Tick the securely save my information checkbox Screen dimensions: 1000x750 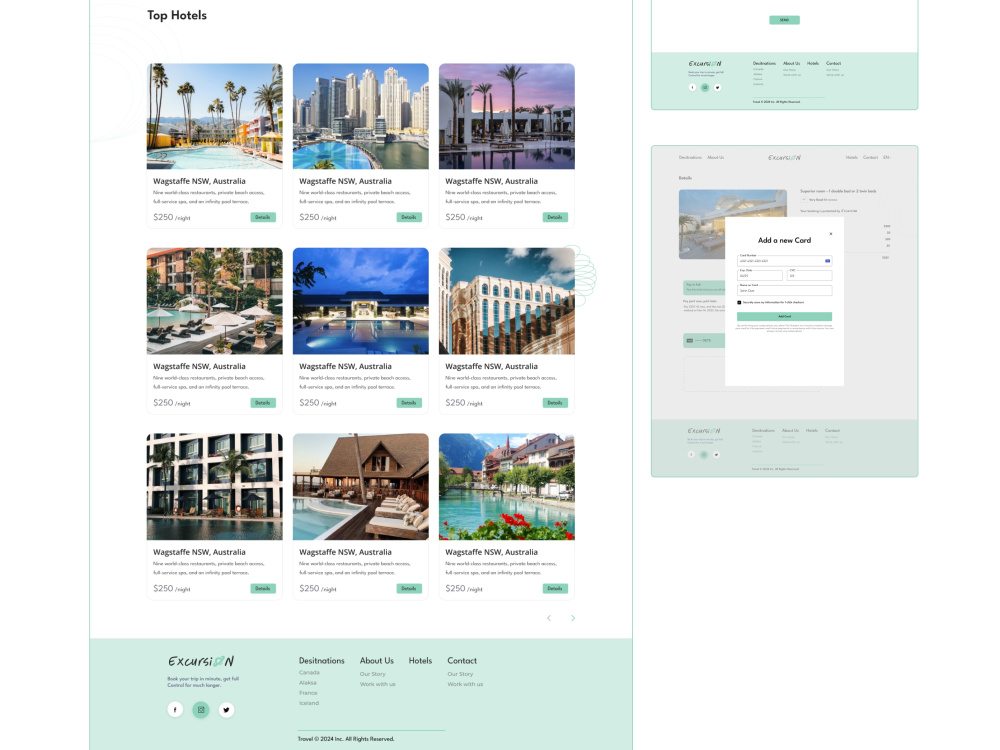(739, 302)
